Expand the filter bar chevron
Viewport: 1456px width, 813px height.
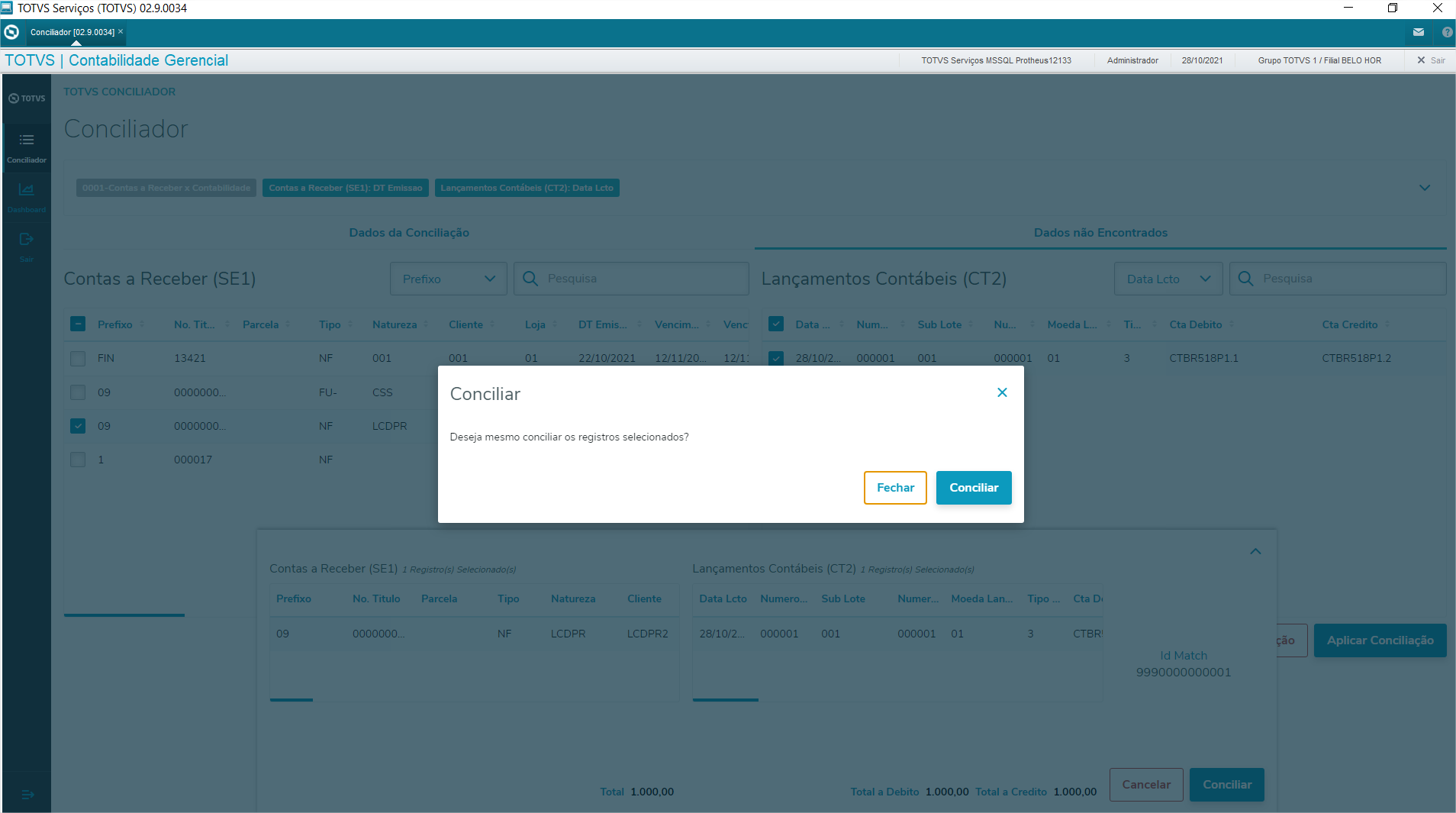click(1425, 188)
